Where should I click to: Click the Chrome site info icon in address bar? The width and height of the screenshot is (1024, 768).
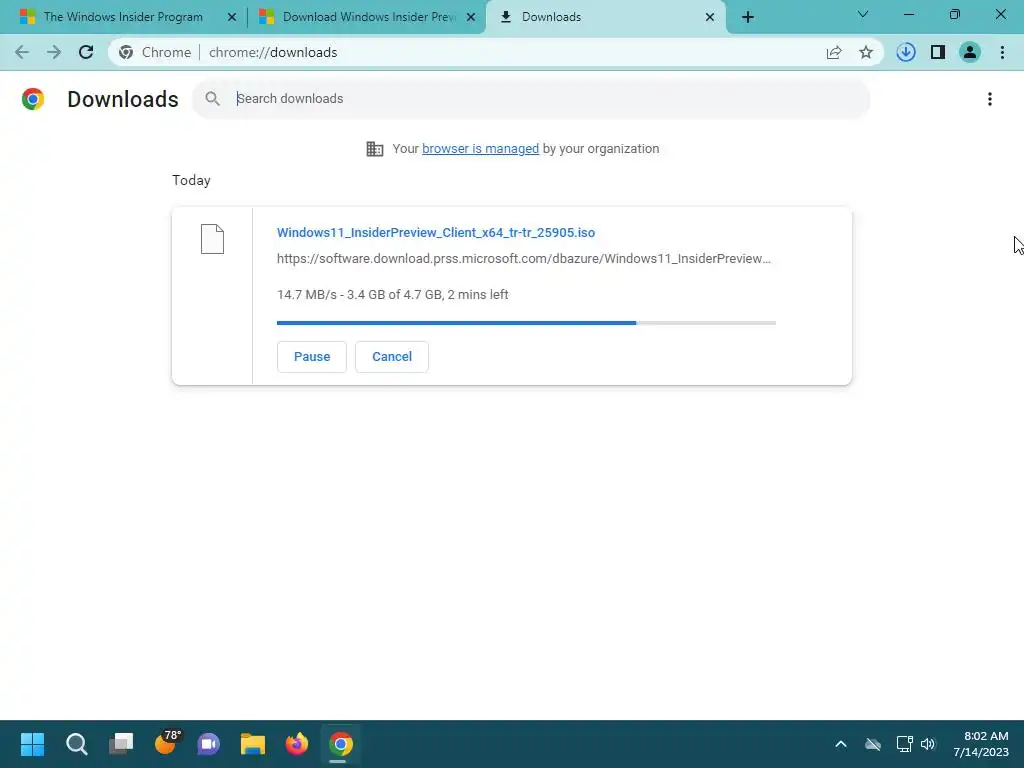[126, 52]
